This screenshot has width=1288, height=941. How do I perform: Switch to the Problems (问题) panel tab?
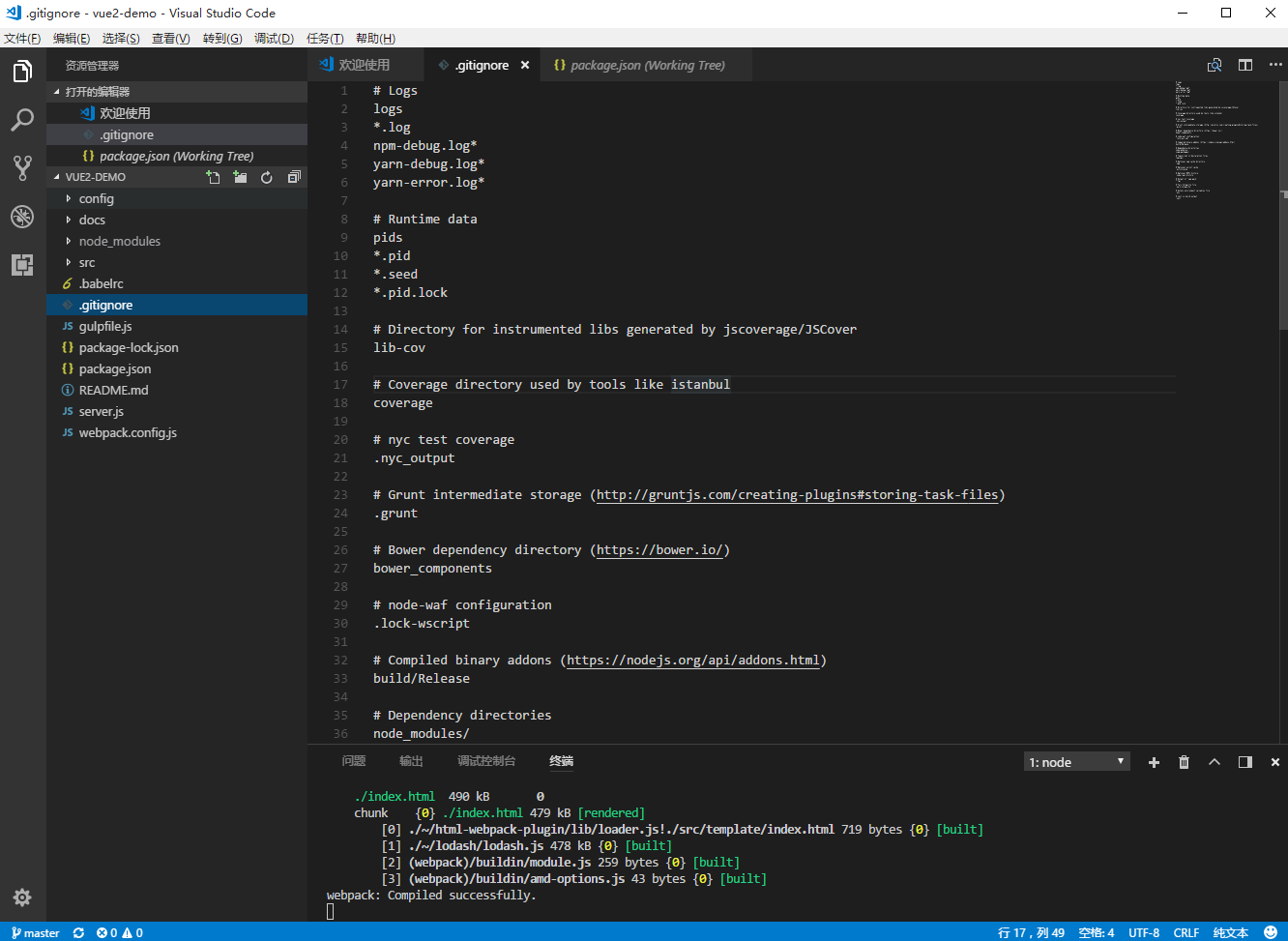coord(354,761)
